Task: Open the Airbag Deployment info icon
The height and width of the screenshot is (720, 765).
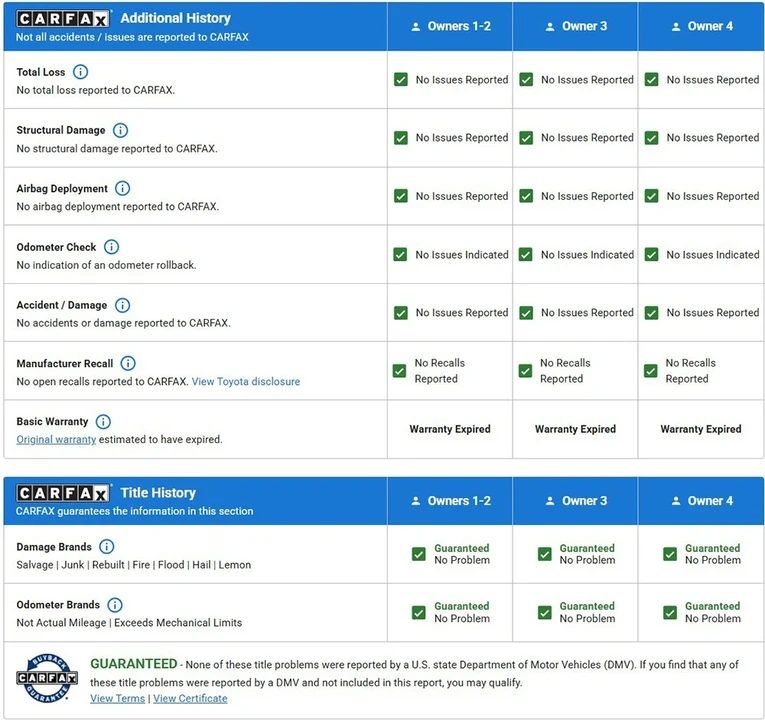Action: click(122, 188)
